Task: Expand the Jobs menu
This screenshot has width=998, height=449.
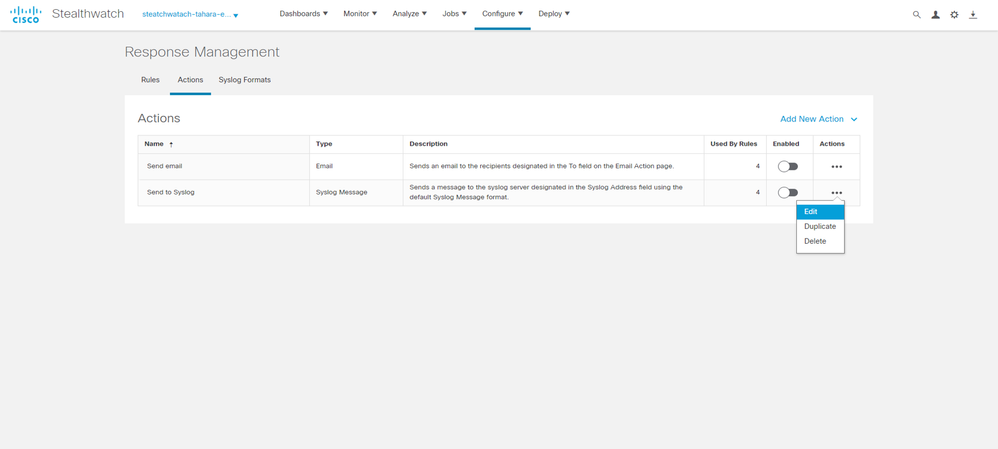Action: pos(454,13)
